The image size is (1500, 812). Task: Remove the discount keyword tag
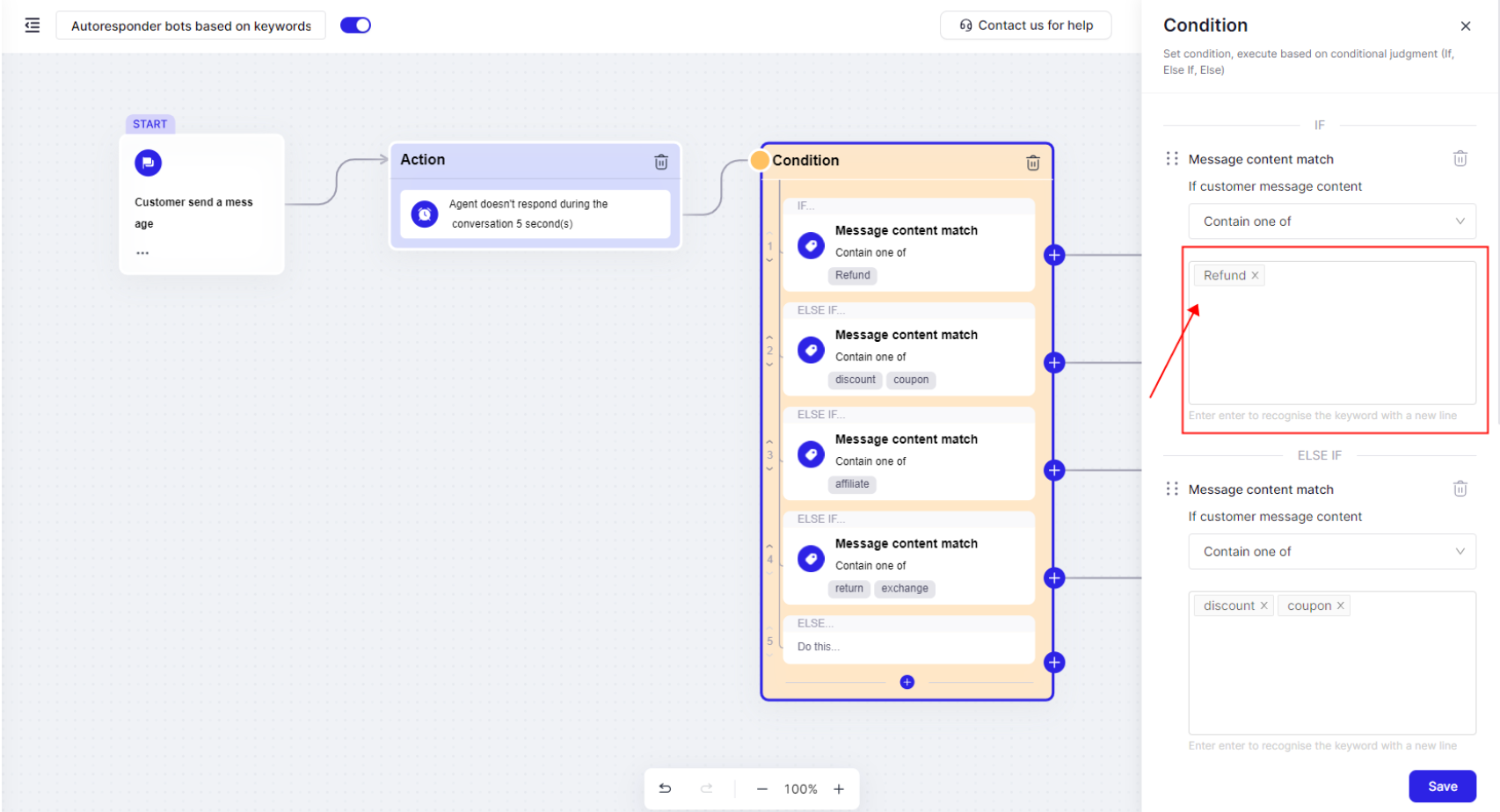coord(1263,605)
